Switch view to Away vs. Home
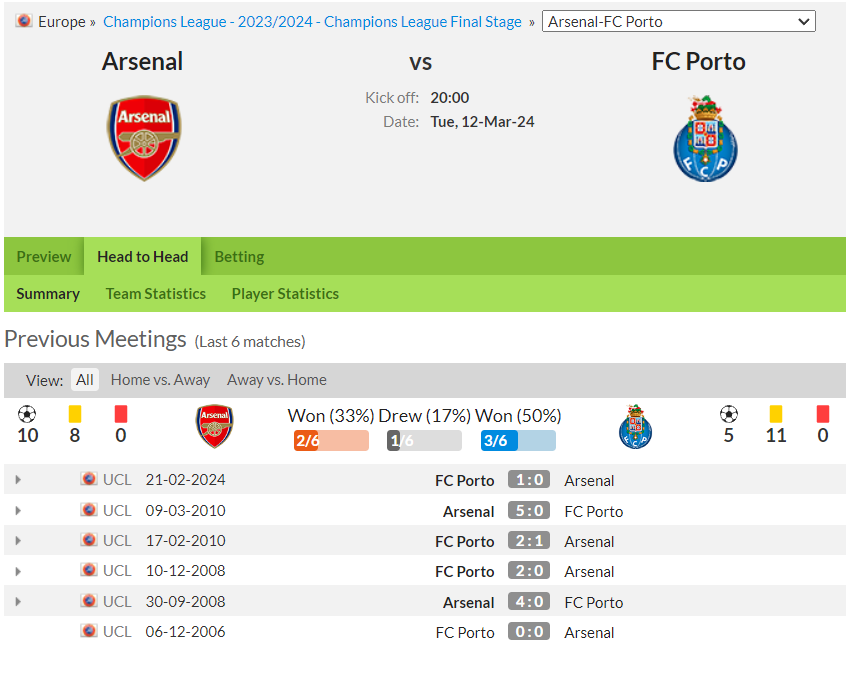 (x=277, y=380)
